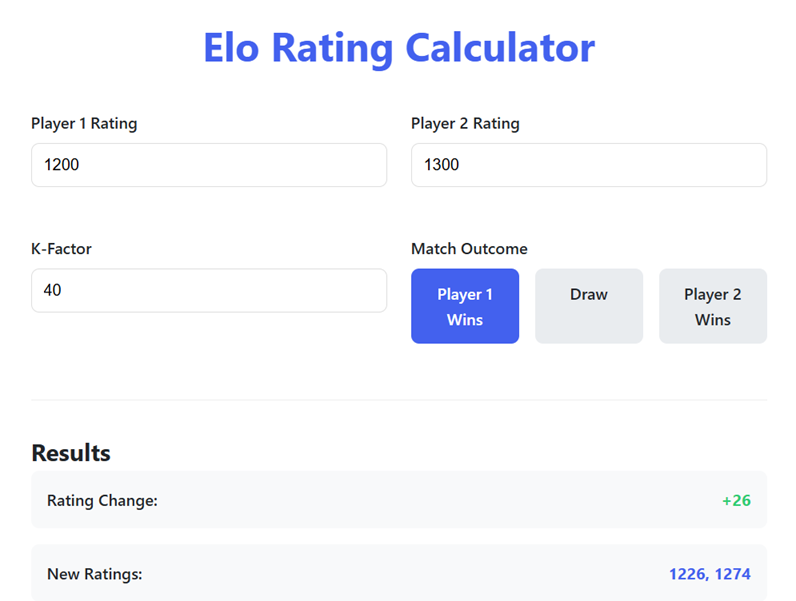Click the Rating Change label
The height and width of the screenshot is (601, 796).
[102, 500]
